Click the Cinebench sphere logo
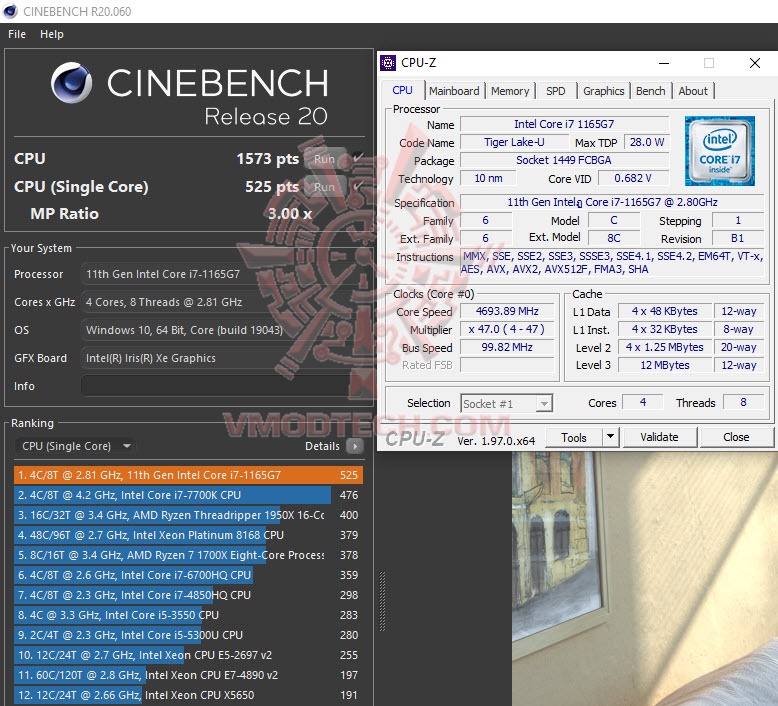 pos(71,82)
